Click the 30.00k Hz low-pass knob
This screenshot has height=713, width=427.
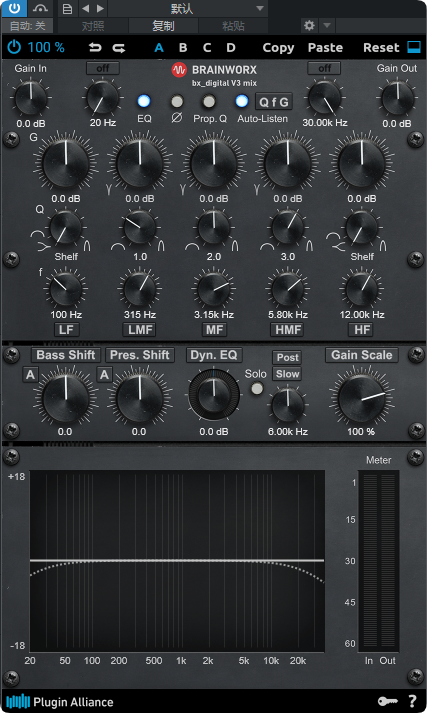click(x=325, y=98)
